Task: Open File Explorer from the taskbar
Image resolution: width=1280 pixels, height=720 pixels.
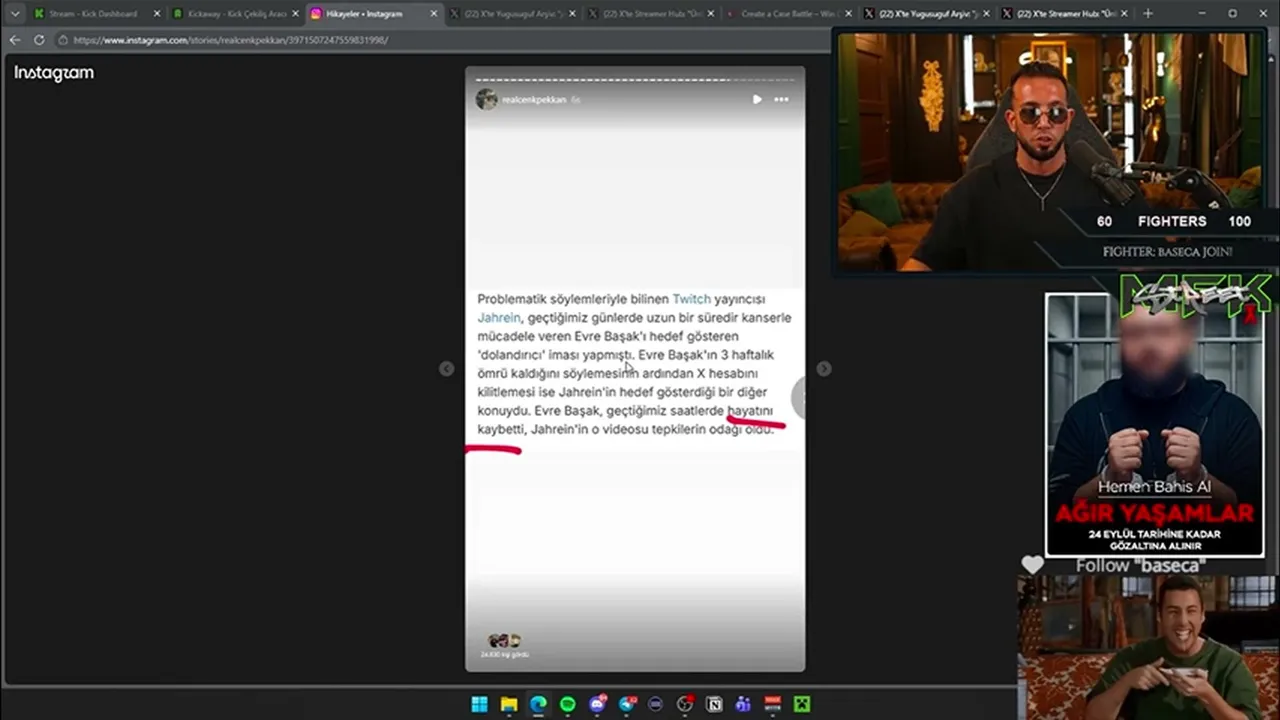Action: [509, 704]
